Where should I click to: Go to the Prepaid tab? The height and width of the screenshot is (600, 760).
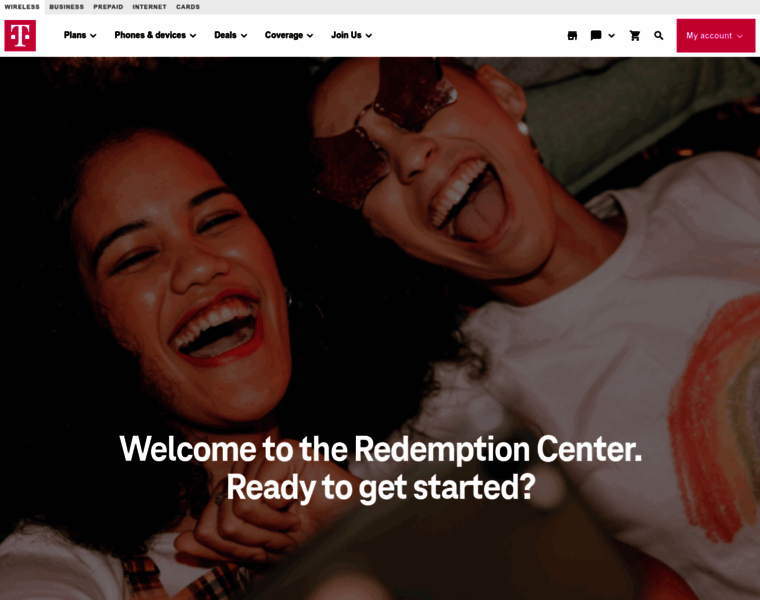point(108,7)
